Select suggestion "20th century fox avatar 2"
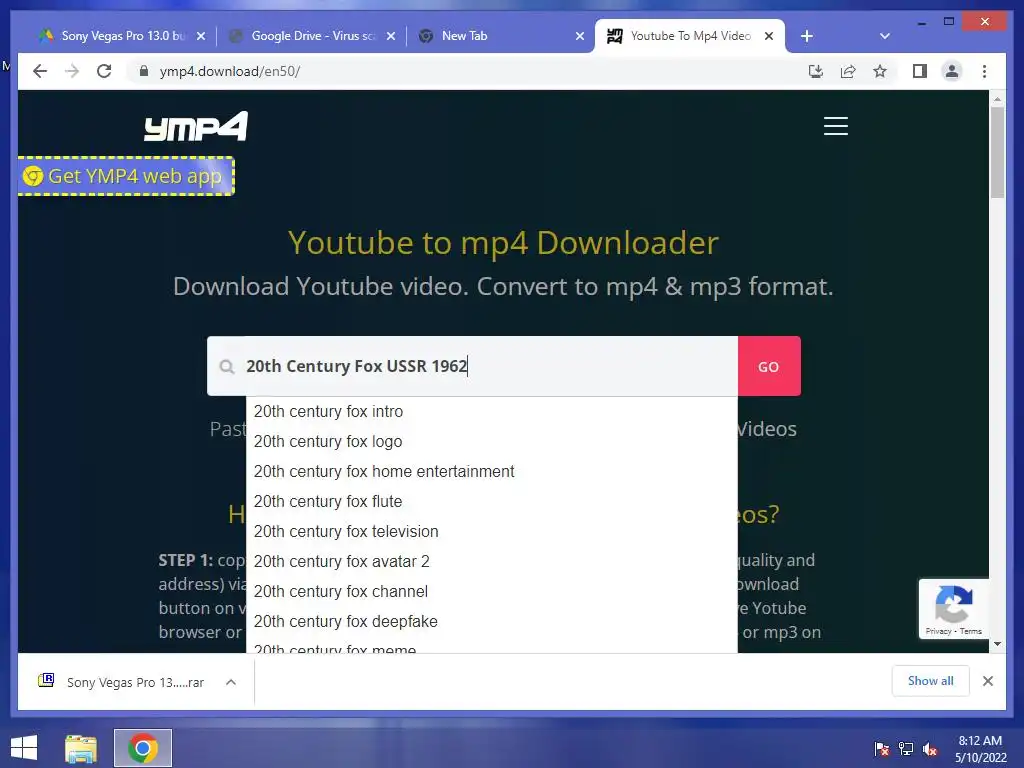 coord(492,562)
